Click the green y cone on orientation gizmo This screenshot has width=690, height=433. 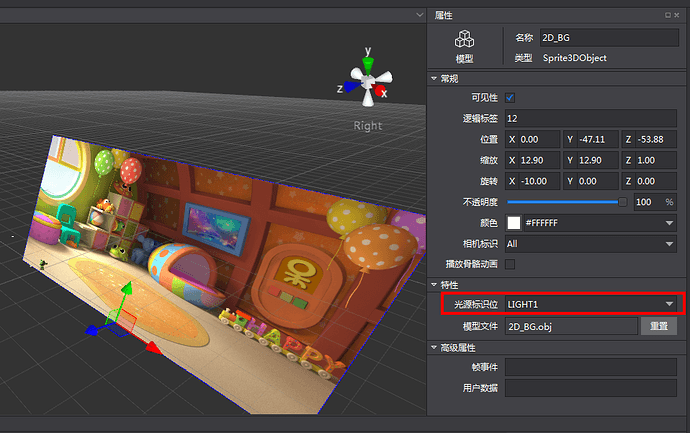(368, 65)
